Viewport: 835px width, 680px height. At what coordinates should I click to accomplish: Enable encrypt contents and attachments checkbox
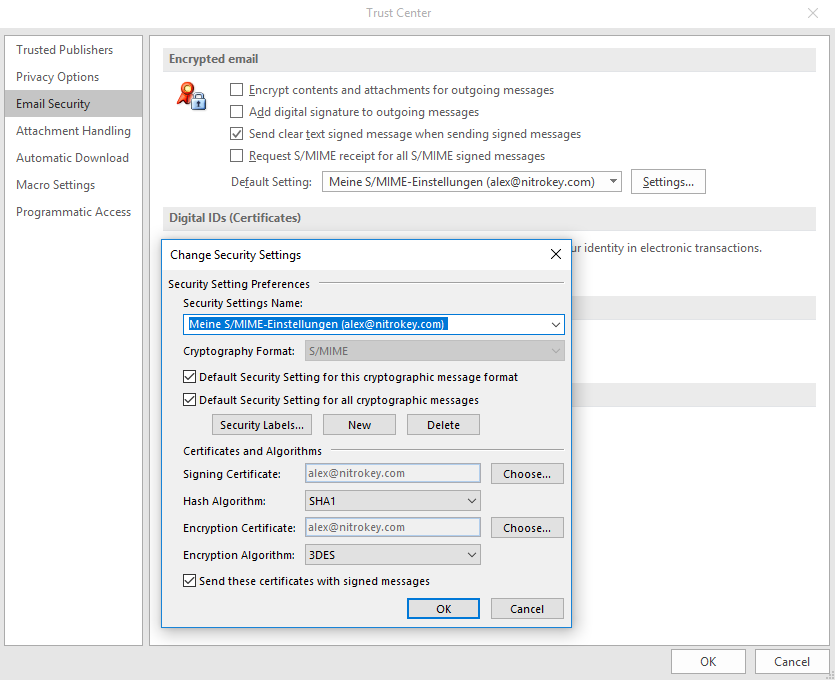[x=237, y=90]
